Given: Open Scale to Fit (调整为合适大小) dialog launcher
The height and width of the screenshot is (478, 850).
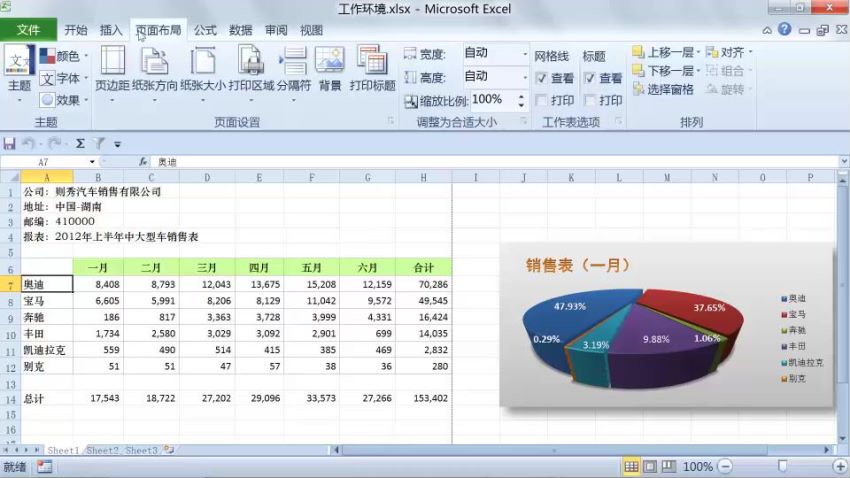Looking at the screenshot, I should tap(524, 120).
